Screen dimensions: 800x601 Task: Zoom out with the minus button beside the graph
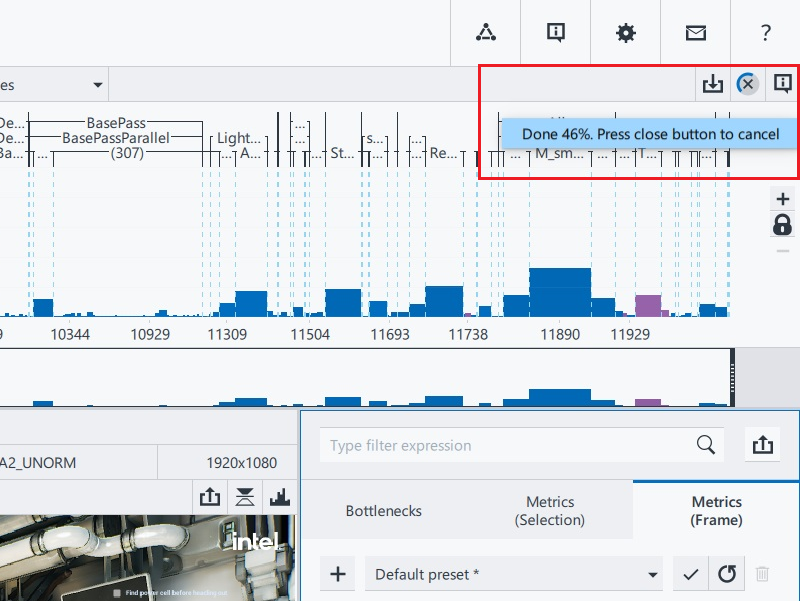(783, 251)
